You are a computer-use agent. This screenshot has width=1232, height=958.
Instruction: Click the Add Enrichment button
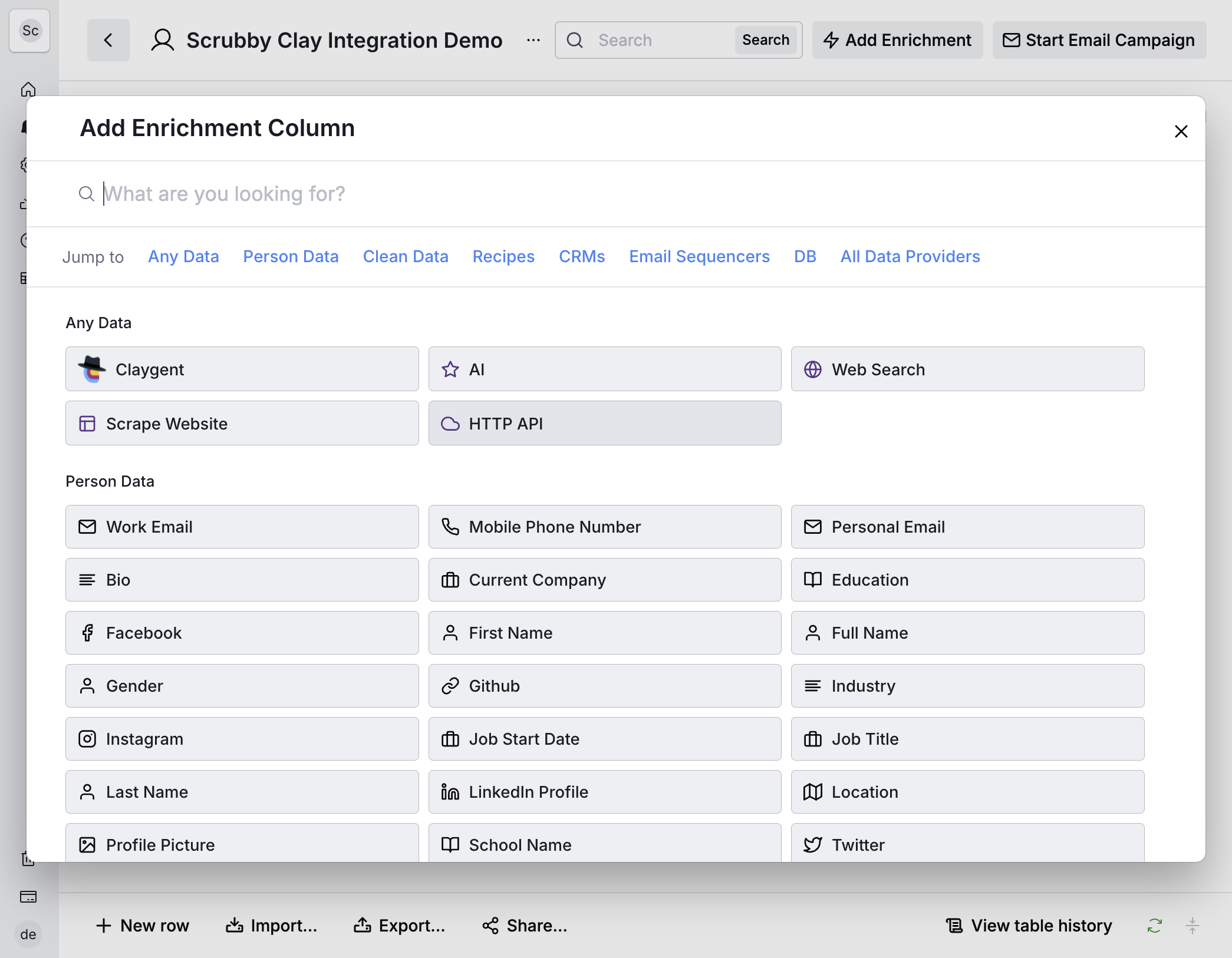click(x=897, y=40)
